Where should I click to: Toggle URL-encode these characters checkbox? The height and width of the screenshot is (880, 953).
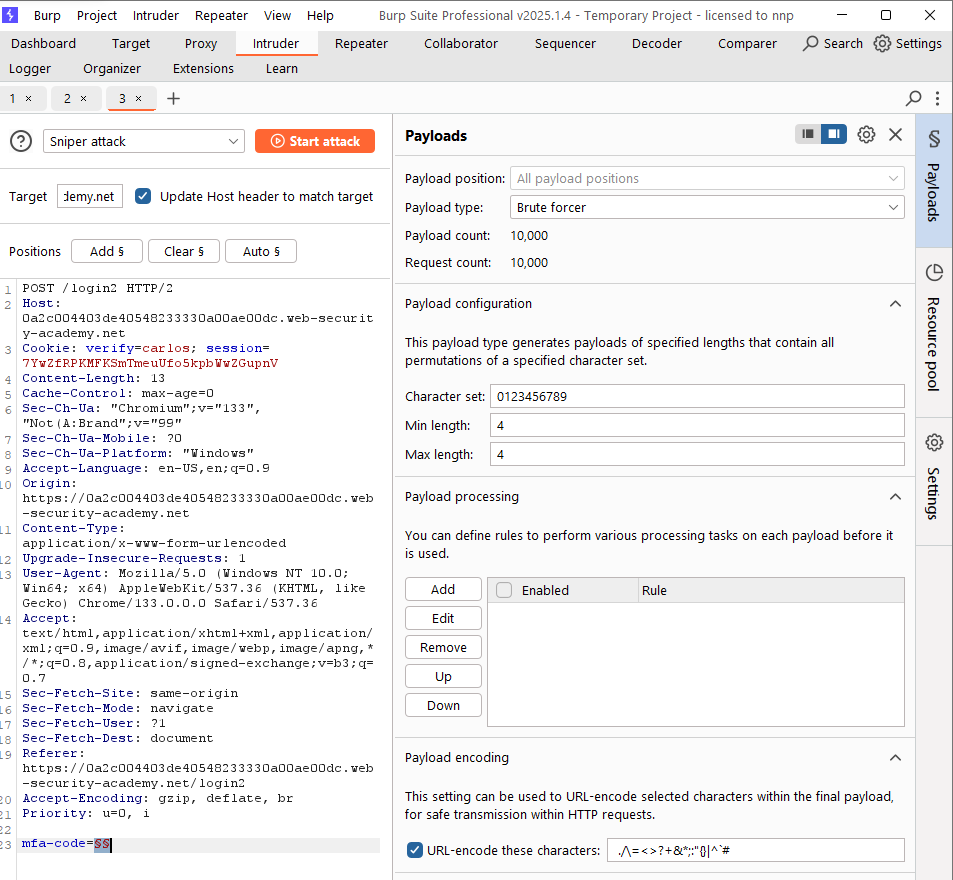pos(415,850)
